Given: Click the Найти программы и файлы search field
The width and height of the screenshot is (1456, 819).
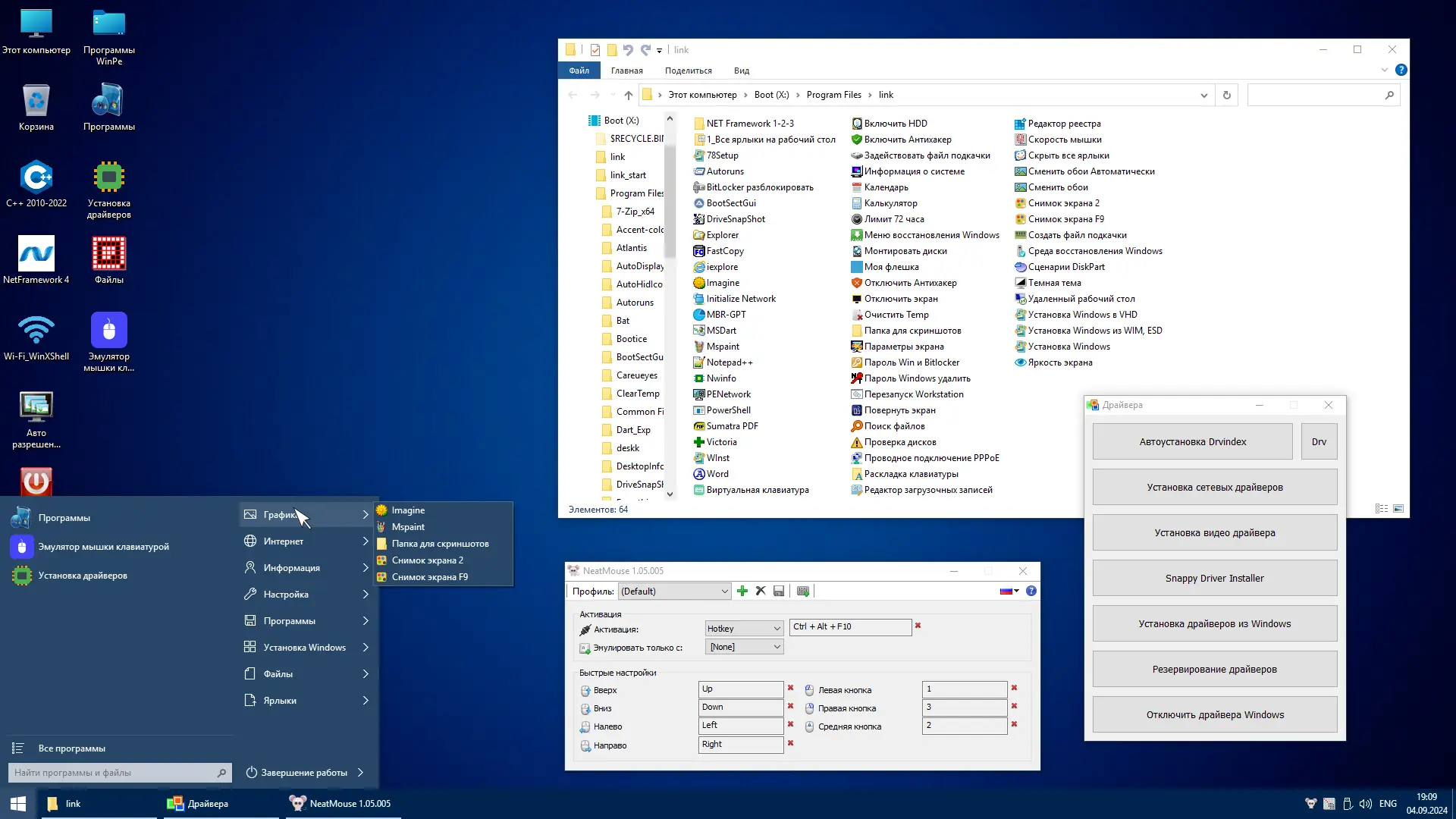Looking at the screenshot, I should (114, 773).
